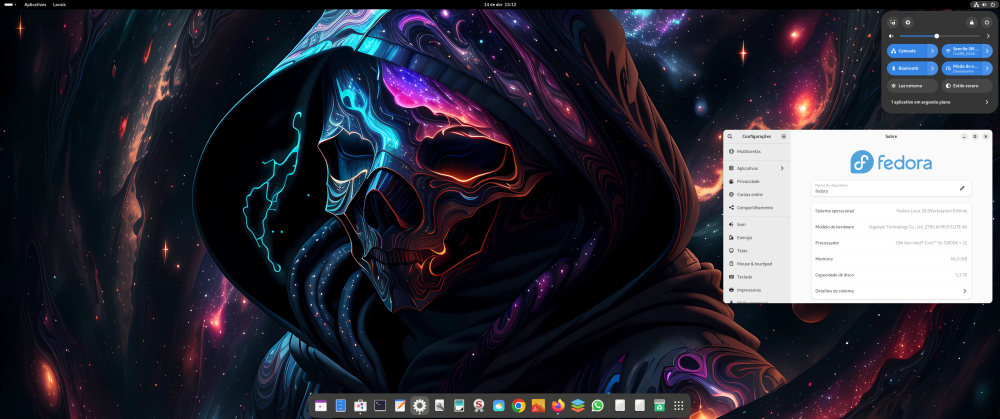
Task: Enable Estilo escuro dark style
Action: (967, 85)
